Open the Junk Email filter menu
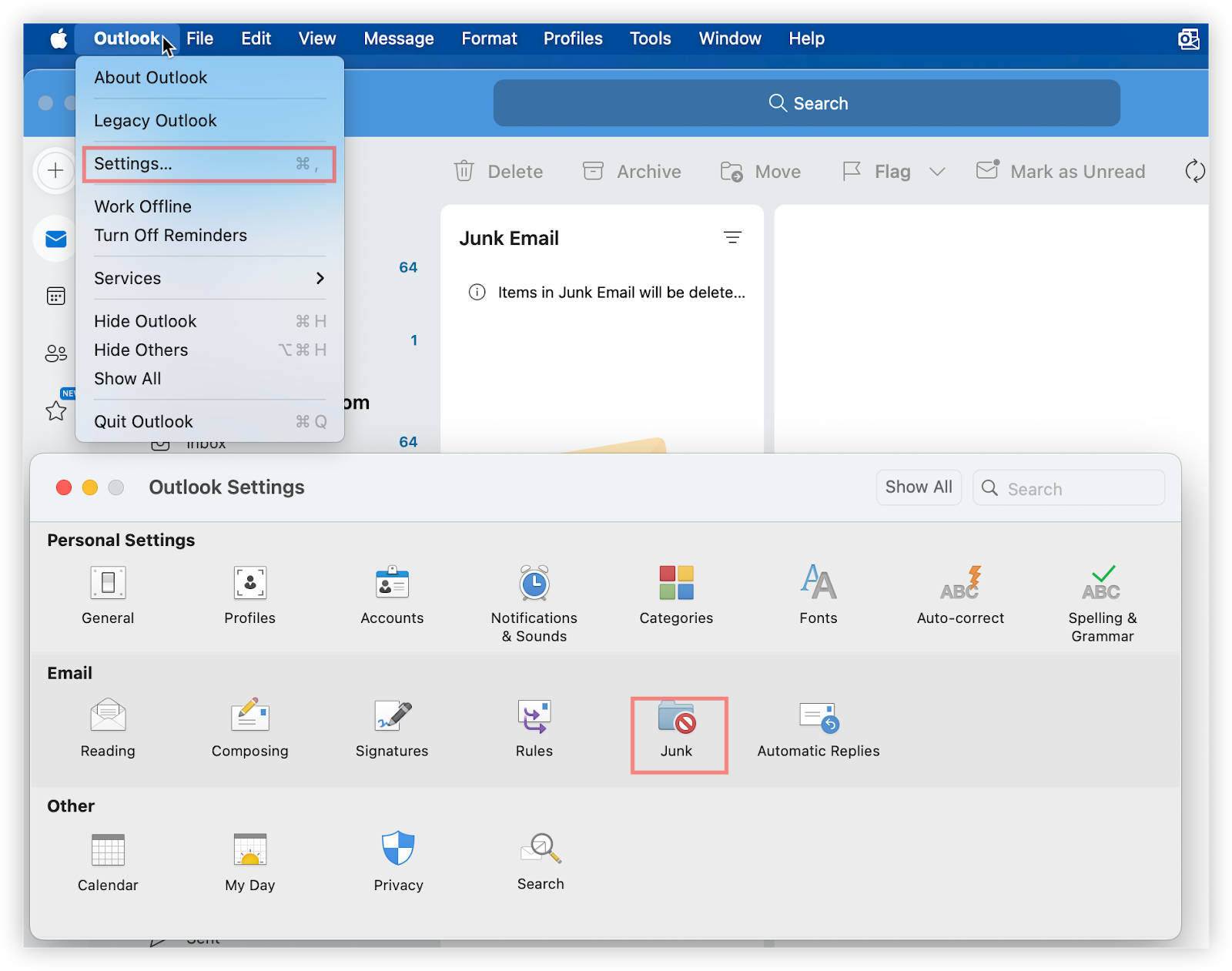 (732, 238)
